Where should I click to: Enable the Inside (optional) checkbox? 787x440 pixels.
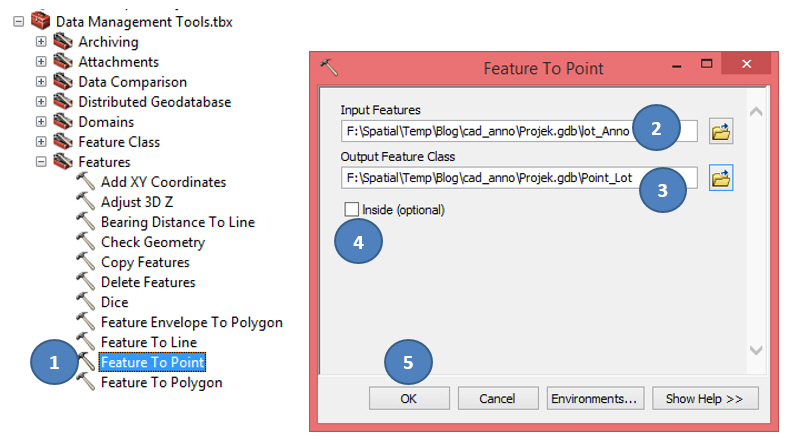pyautogui.click(x=351, y=210)
